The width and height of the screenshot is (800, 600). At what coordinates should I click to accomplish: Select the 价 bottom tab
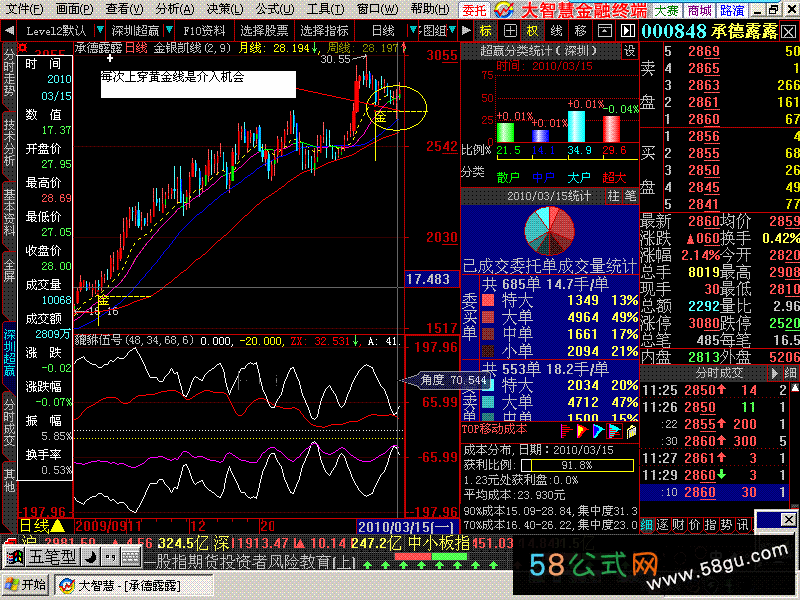click(x=694, y=525)
